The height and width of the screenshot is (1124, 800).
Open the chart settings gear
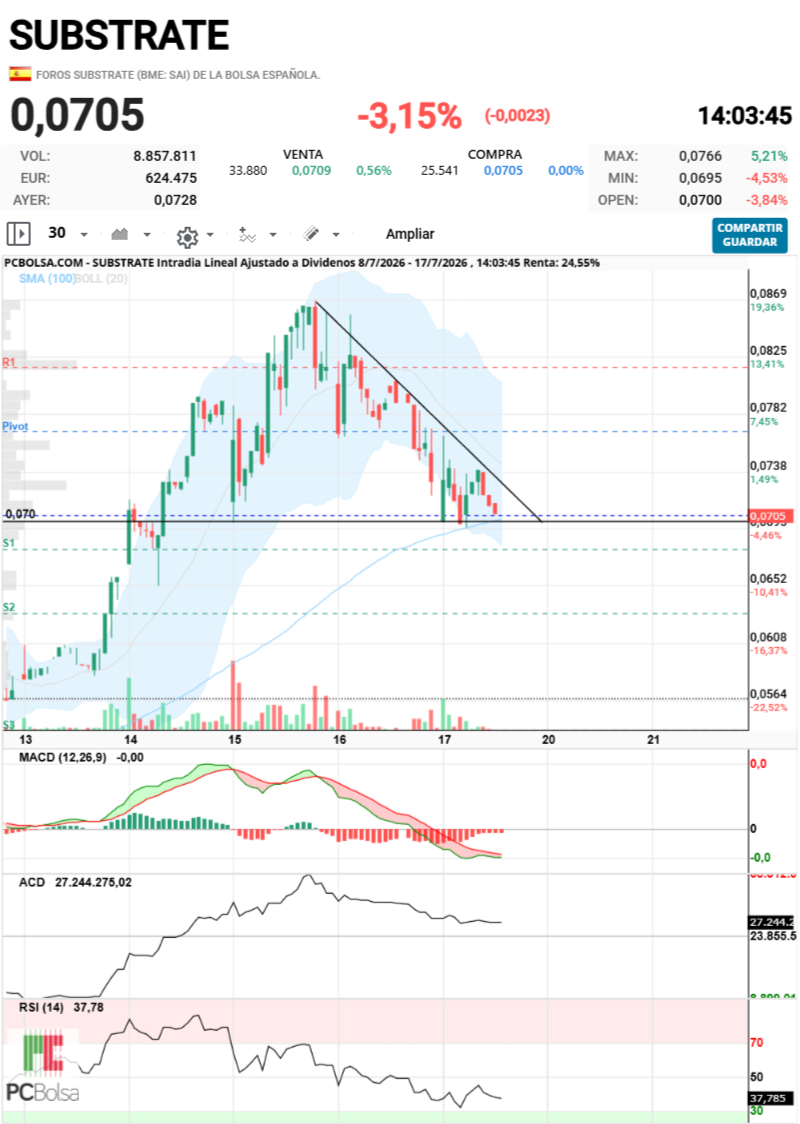187,236
